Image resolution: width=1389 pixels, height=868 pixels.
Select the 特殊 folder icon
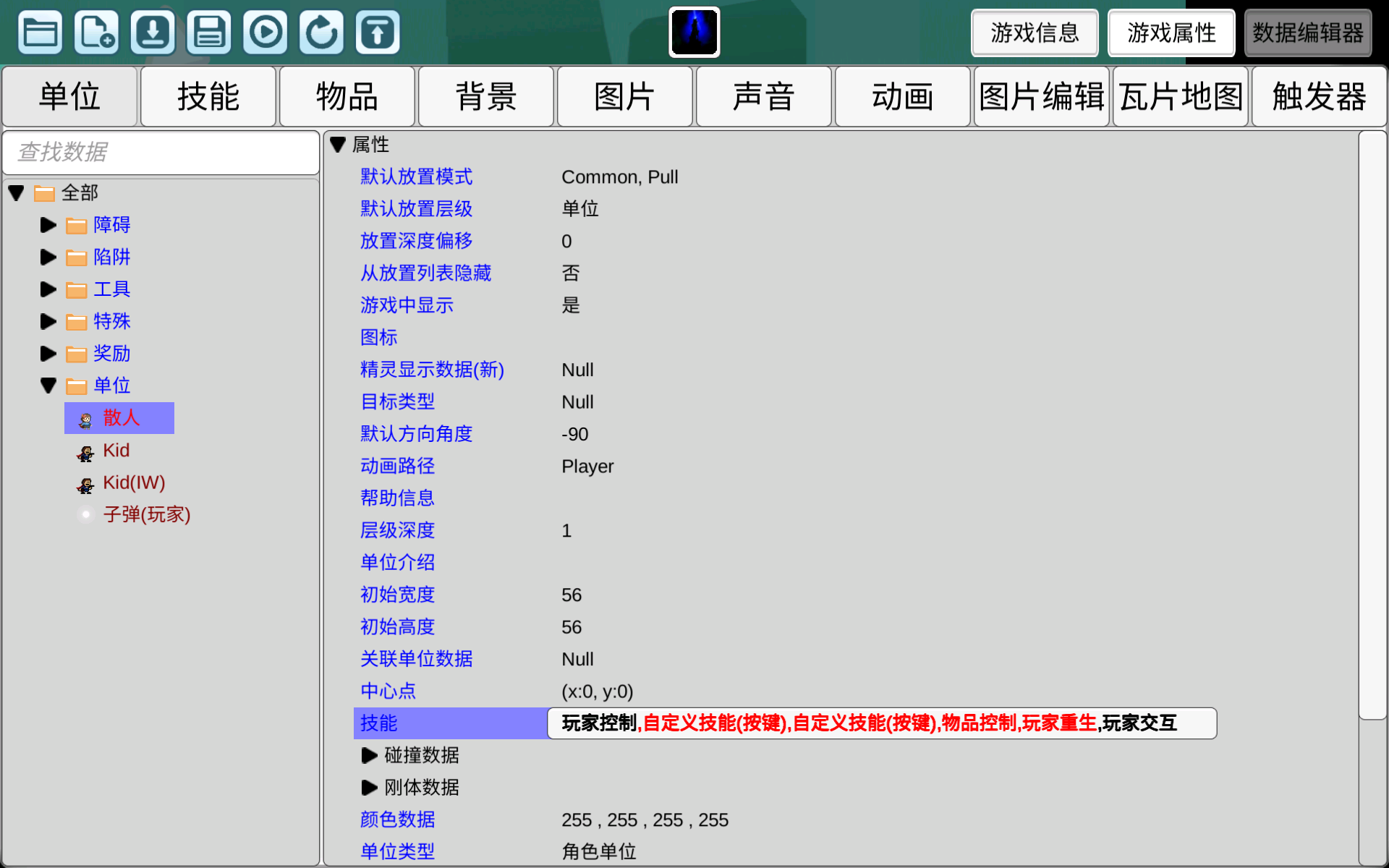coord(77,322)
